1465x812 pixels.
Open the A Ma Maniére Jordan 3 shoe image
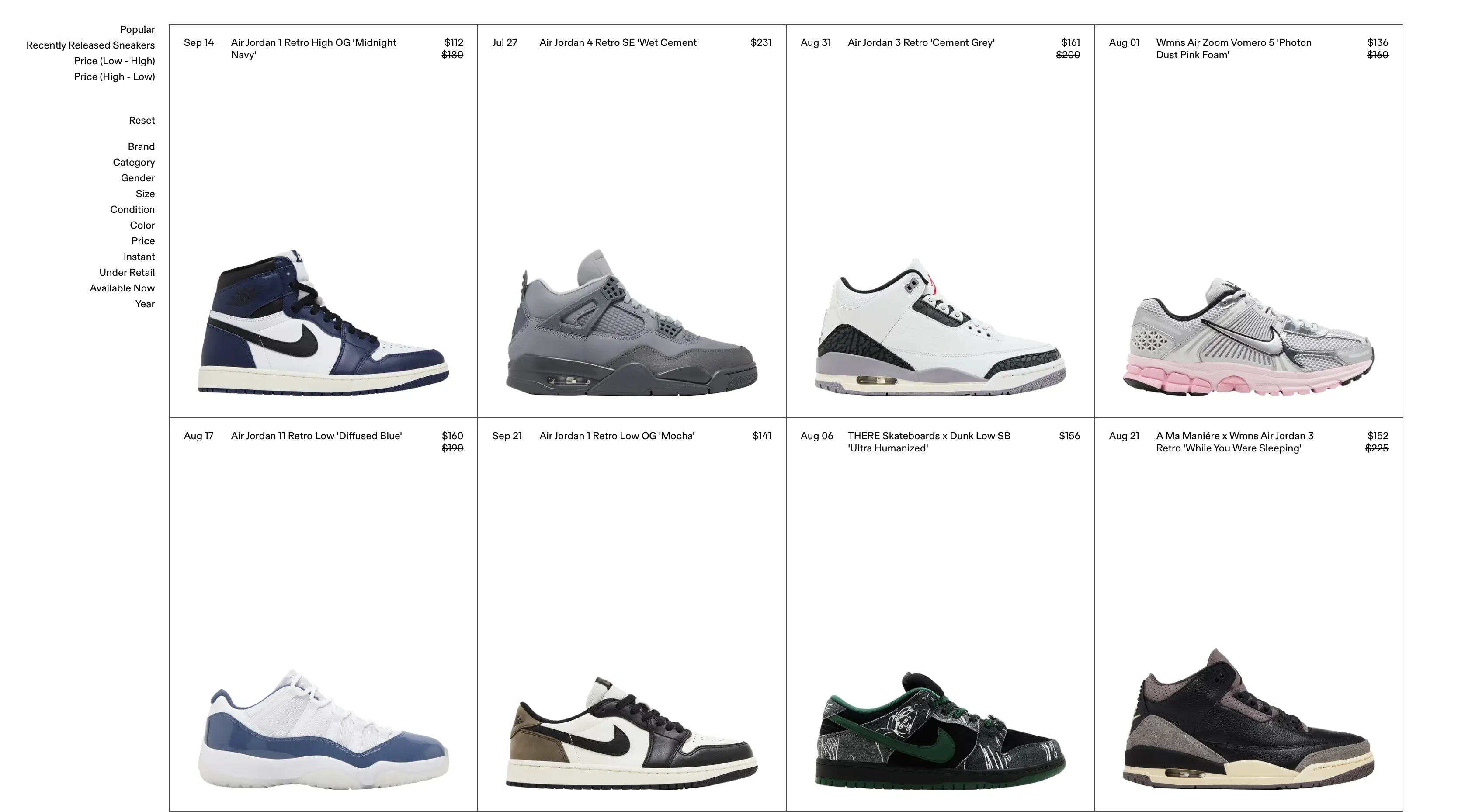[x=1249, y=718]
